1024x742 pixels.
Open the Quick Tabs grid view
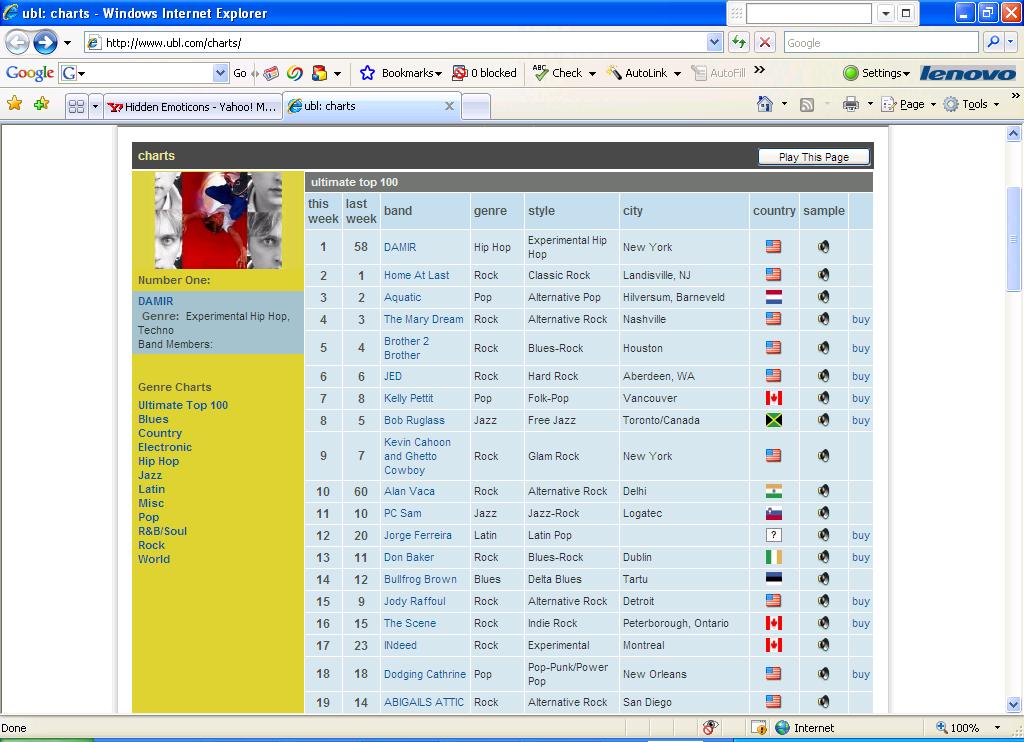click(76, 106)
